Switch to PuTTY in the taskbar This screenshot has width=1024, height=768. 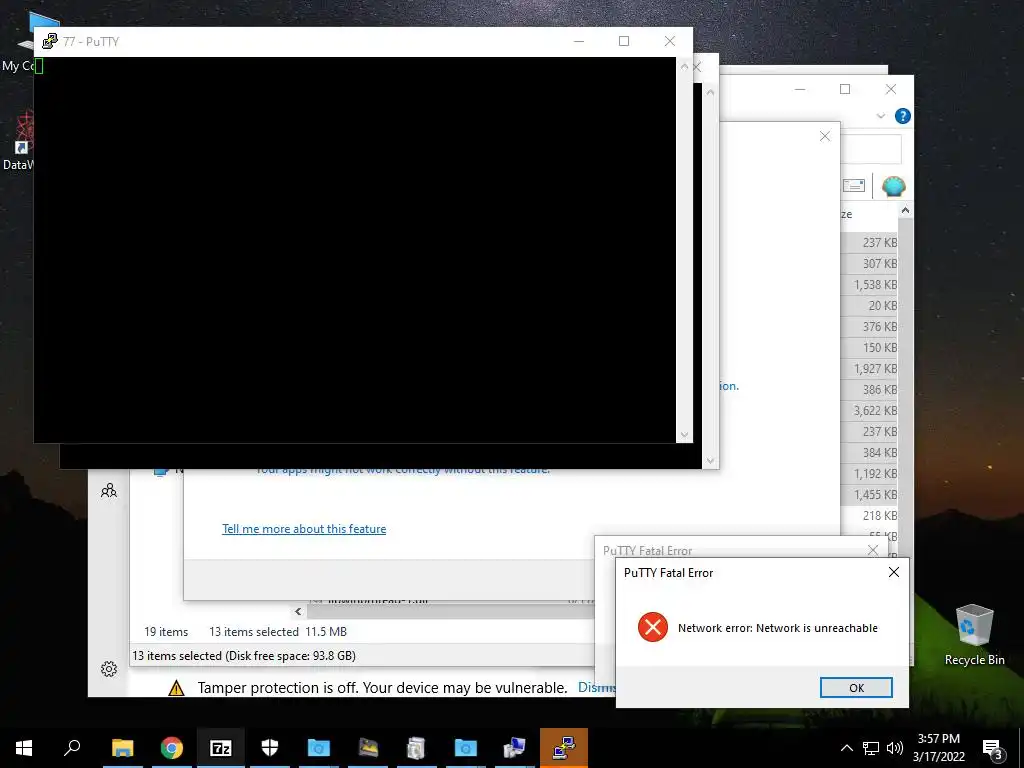pyautogui.click(x=564, y=748)
